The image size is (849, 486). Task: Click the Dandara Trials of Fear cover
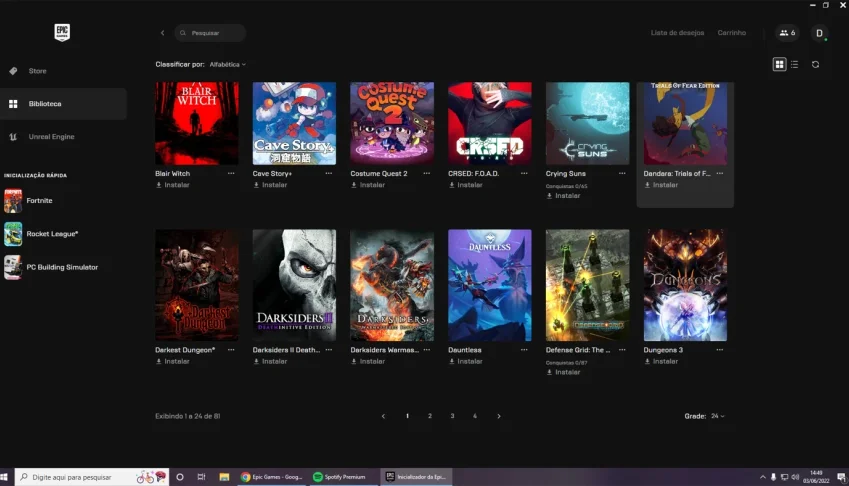(685, 123)
